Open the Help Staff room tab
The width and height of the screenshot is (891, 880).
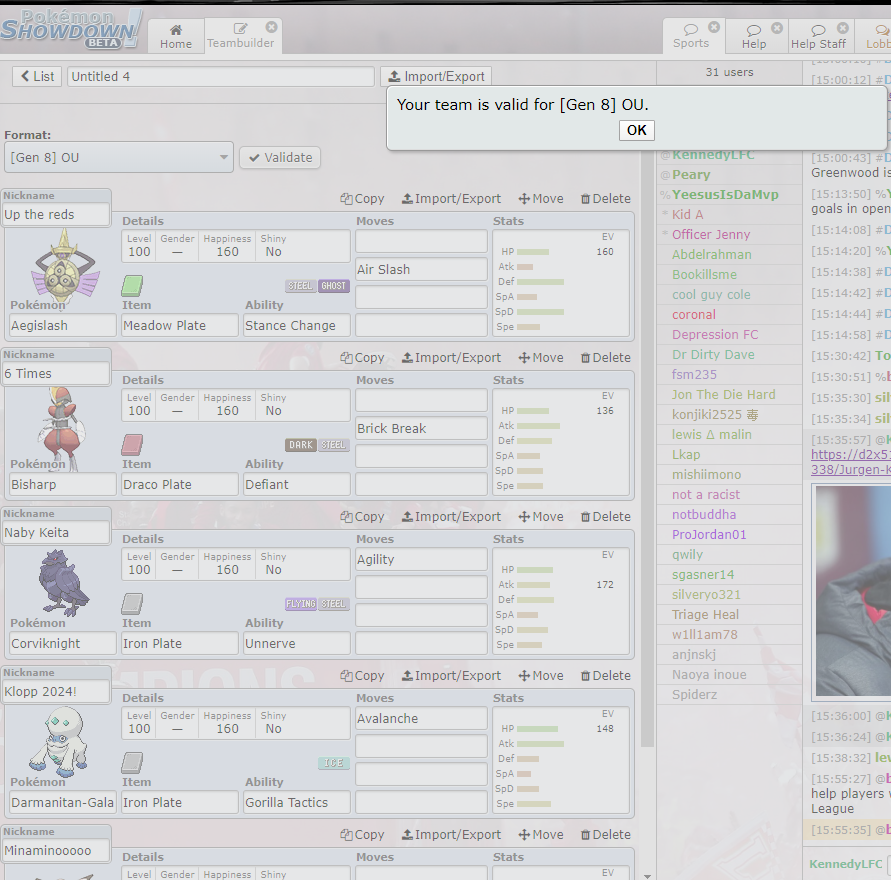click(821, 36)
